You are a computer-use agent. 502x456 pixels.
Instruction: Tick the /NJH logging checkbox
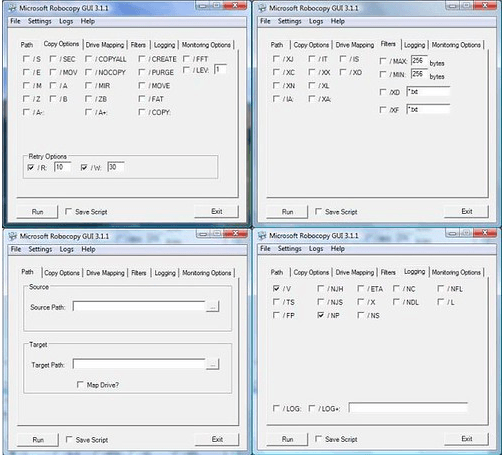321,288
